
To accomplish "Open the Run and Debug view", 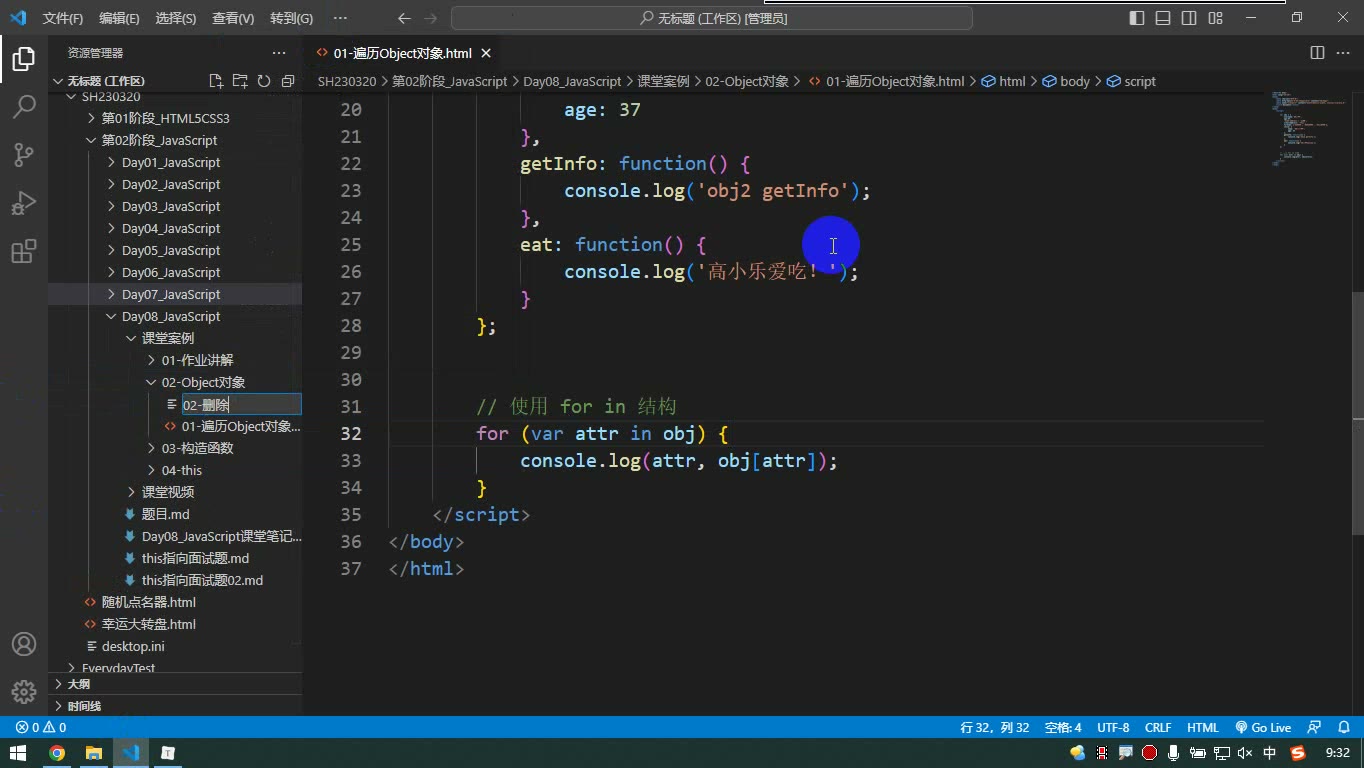I will pyautogui.click(x=24, y=202).
